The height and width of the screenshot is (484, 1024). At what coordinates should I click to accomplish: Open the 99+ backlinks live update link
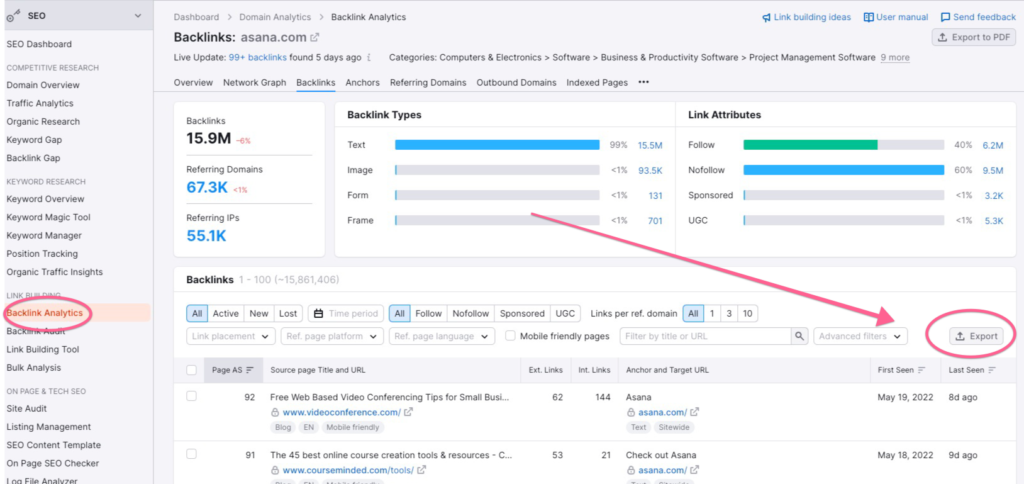point(257,57)
